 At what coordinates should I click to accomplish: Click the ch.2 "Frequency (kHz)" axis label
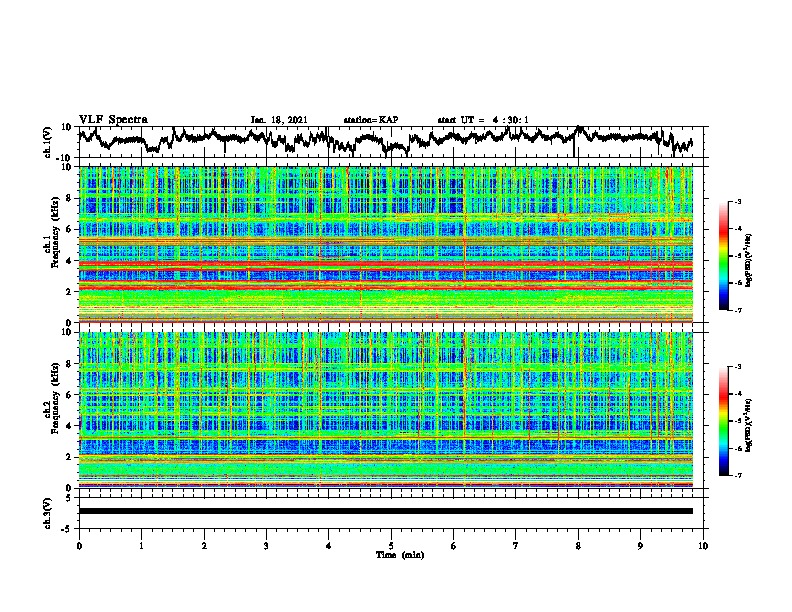click(55, 398)
